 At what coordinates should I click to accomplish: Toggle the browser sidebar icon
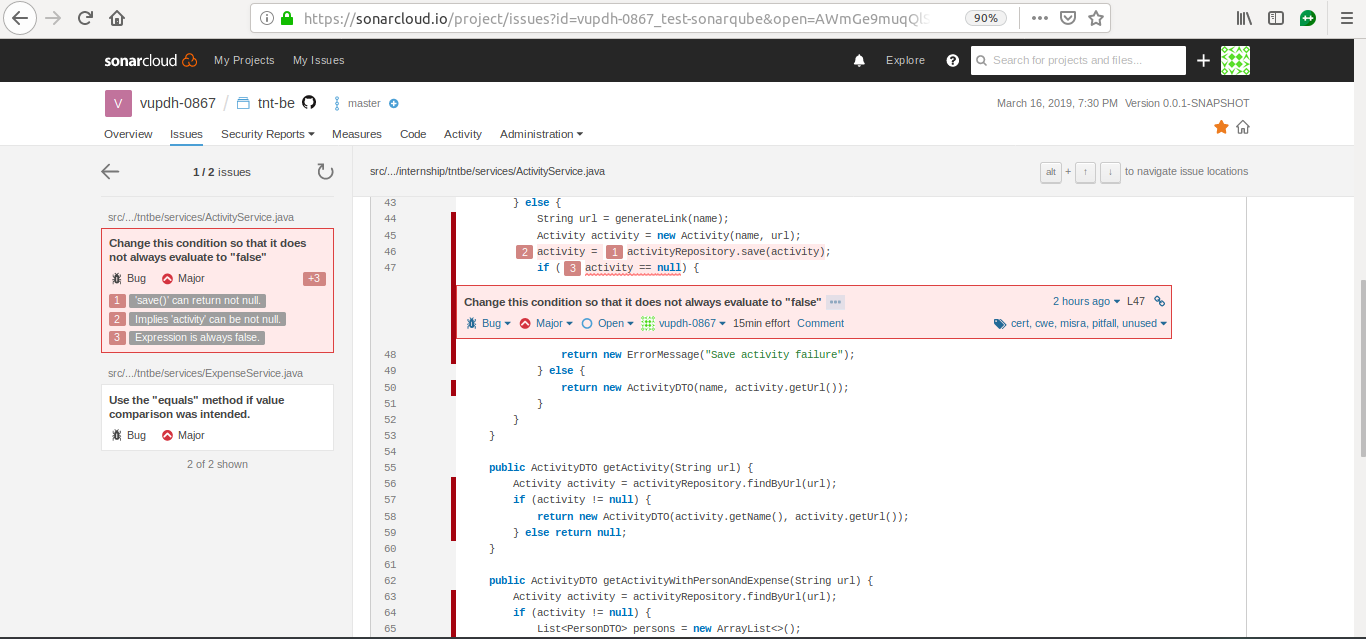pyautogui.click(x=1276, y=18)
